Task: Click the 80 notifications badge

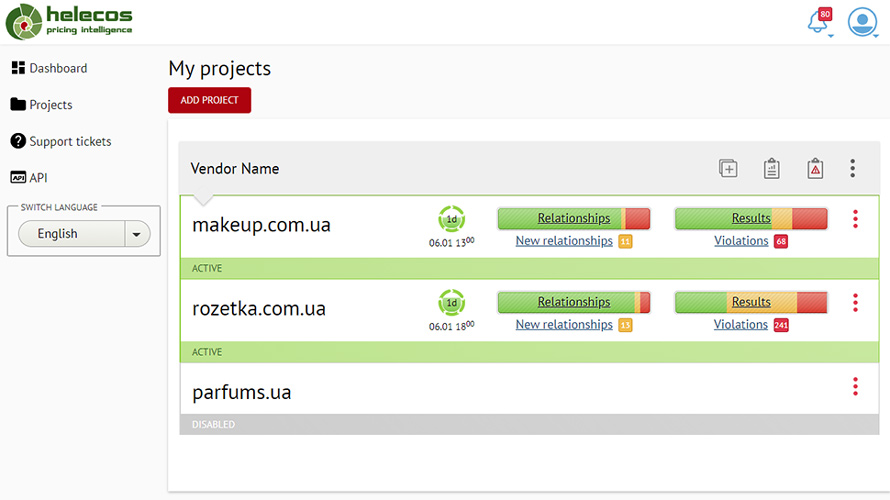Action: pos(825,14)
